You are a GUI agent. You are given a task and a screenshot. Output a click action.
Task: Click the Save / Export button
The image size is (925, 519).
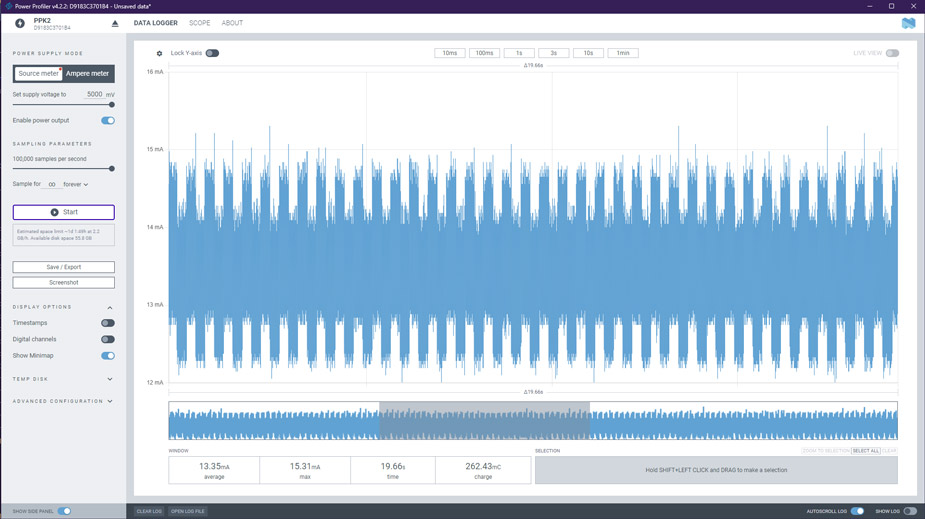(64, 267)
